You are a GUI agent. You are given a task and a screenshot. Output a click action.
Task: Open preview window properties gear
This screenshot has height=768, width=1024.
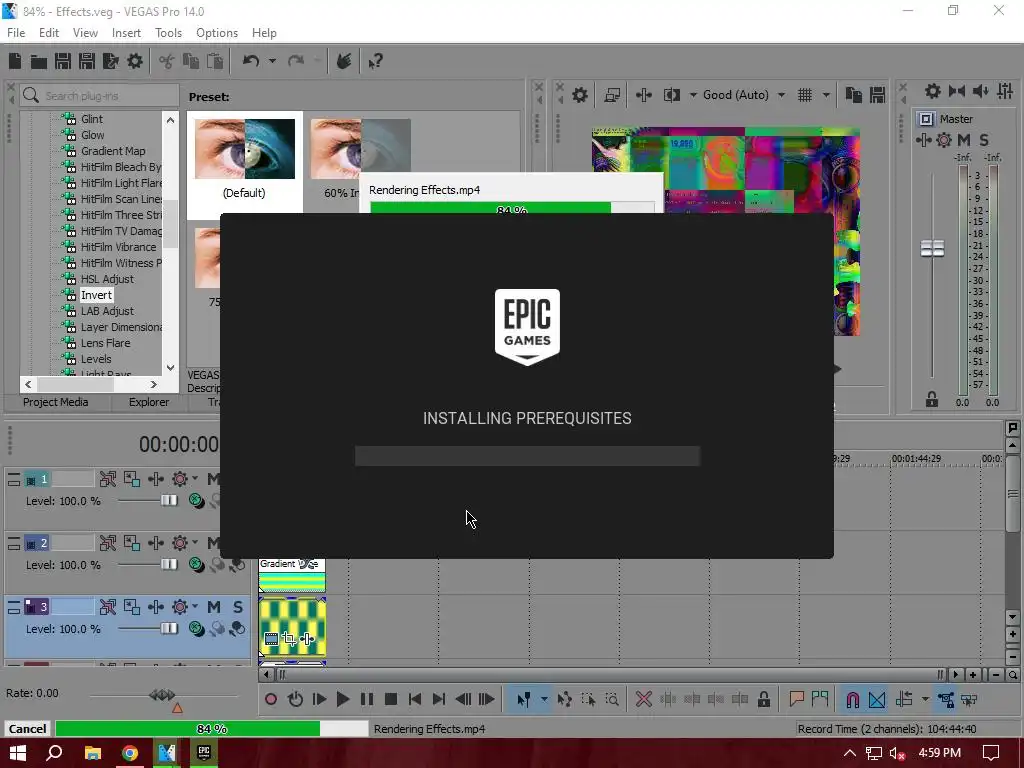tap(580, 95)
